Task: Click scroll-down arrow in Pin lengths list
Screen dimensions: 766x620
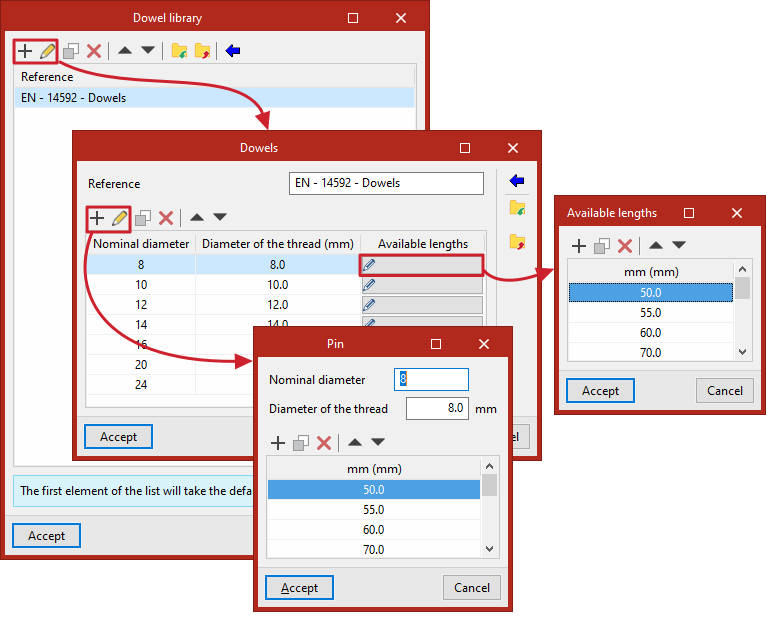Action: tap(489, 549)
